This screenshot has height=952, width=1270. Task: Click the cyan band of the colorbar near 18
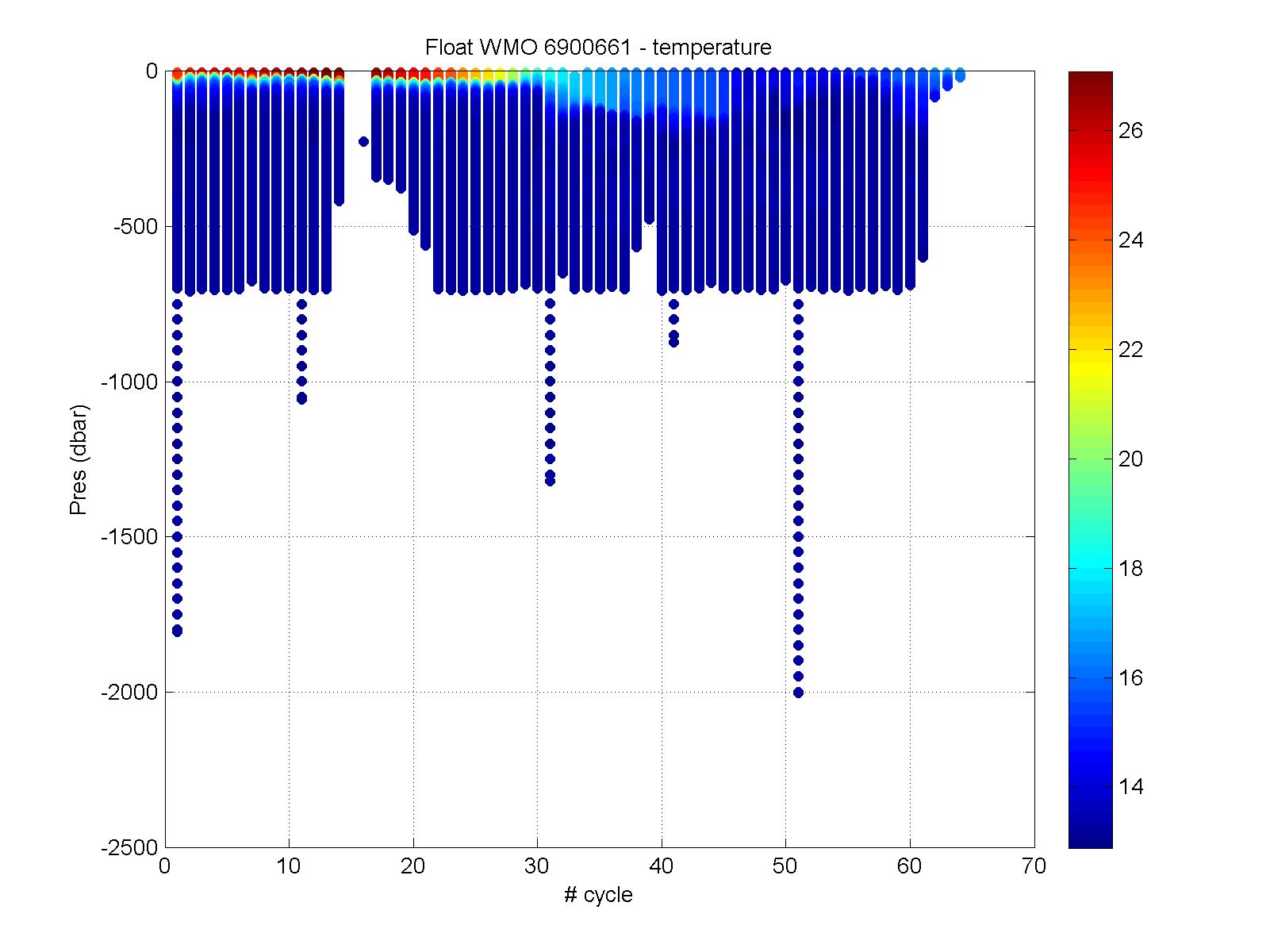point(1090,568)
